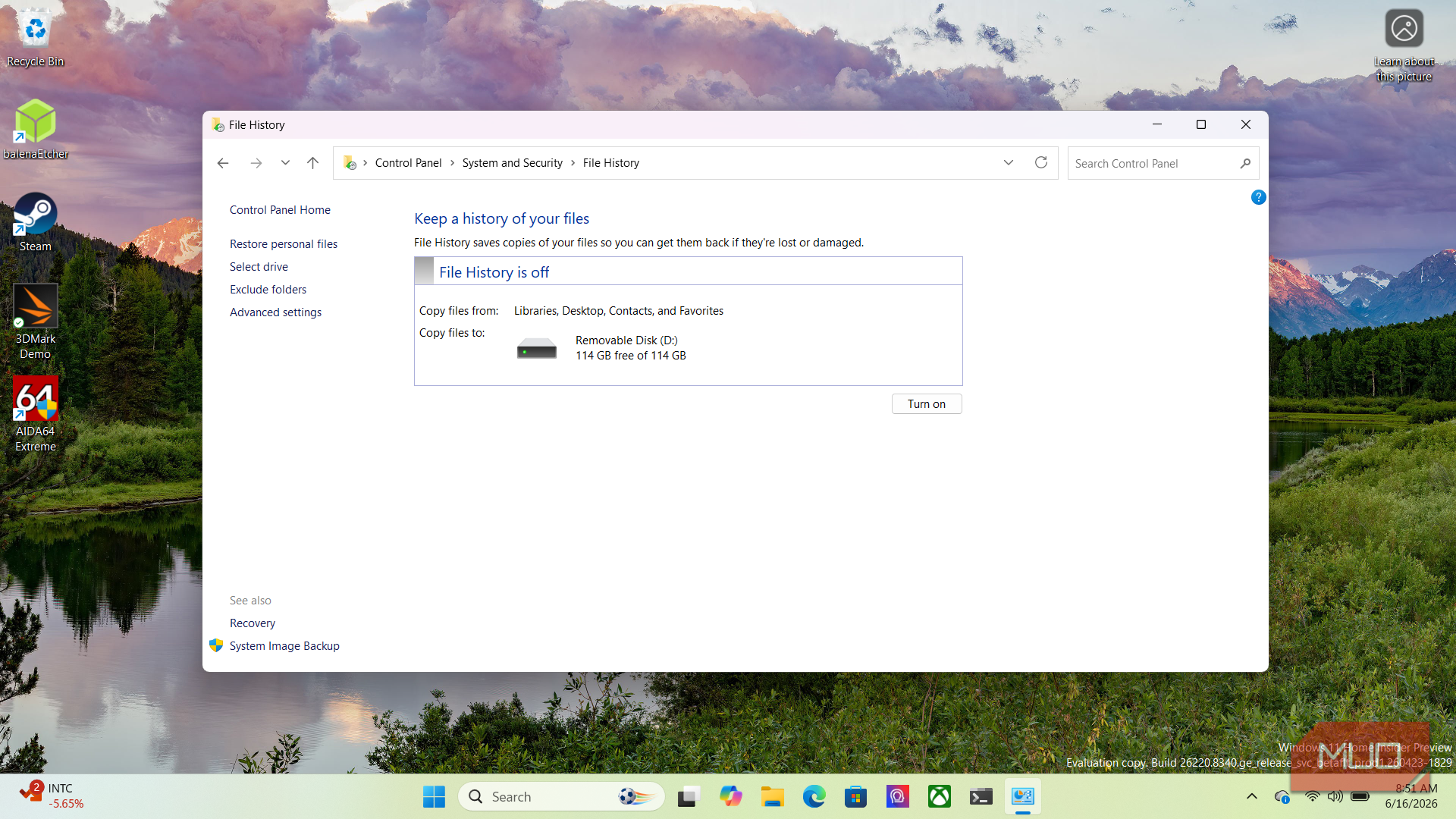Click the Removable Disk (D:) drive icon
Screen dimensions: 1456x819
coord(537,348)
